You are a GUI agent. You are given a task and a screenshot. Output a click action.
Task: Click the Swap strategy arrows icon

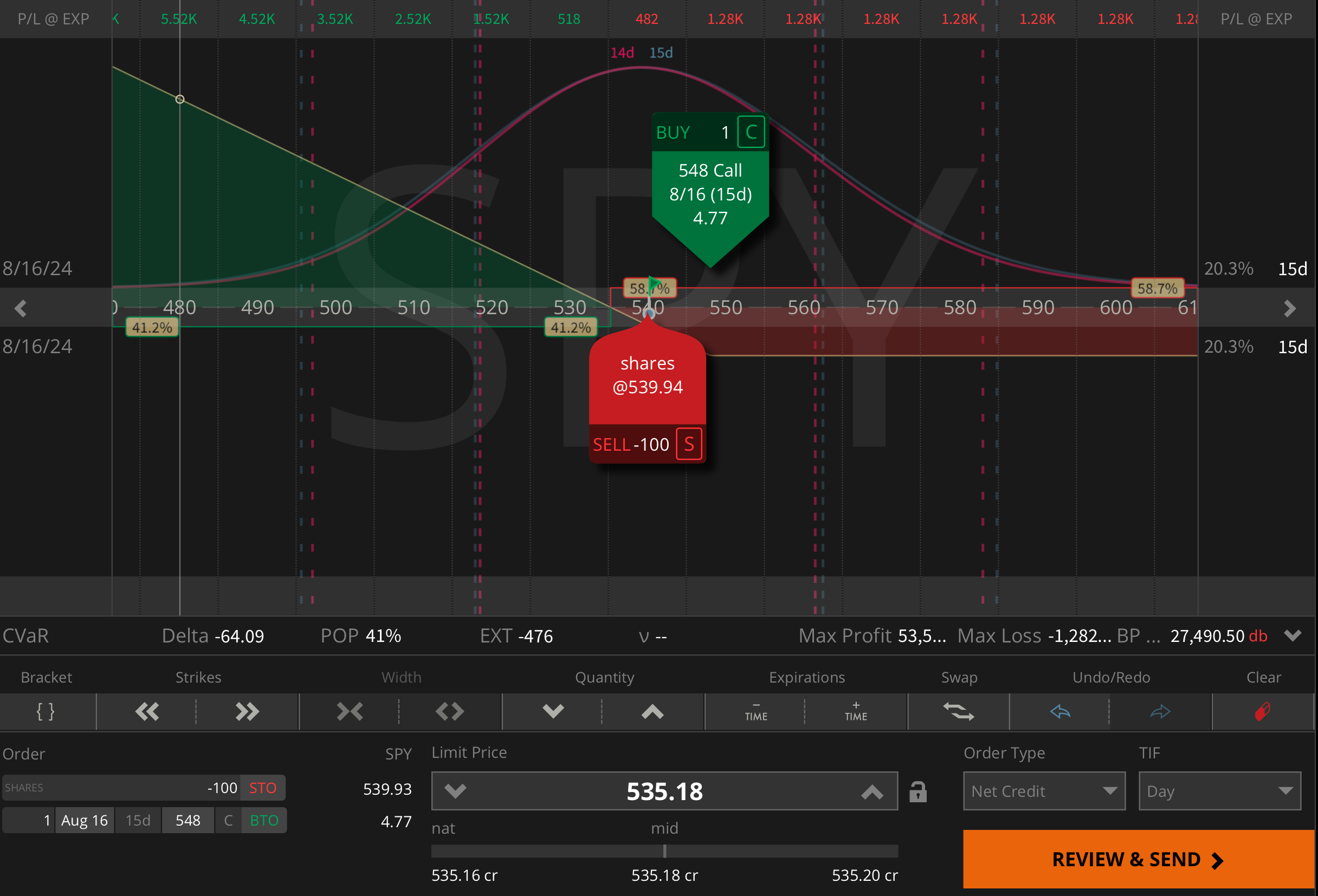[x=959, y=712]
